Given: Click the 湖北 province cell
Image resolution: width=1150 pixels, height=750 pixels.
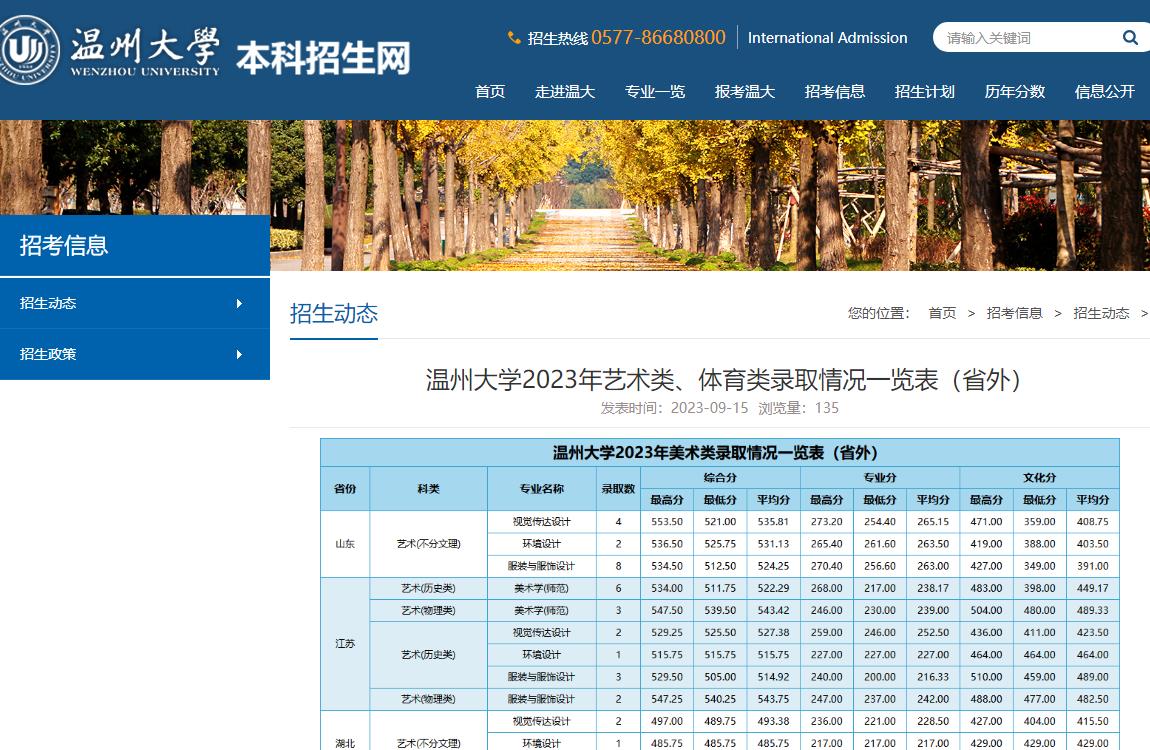Looking at the screenshot, I should pos(345,733).
